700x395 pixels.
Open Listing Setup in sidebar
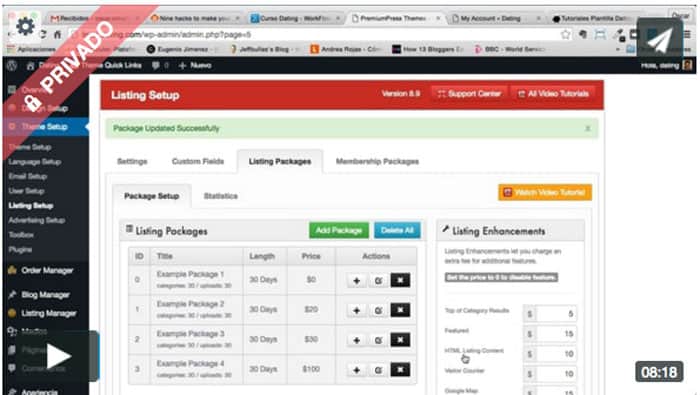coord(31,206)
